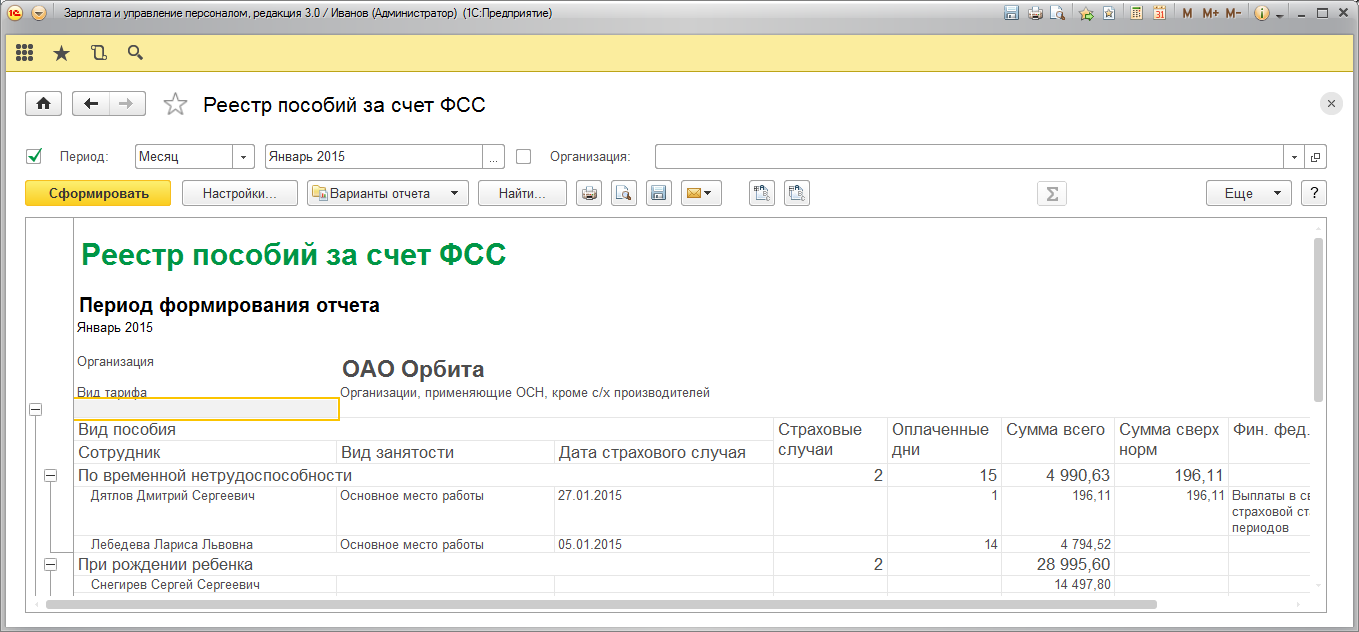Viewport: 1359px width, 632px height.
Task: Click the Январь 2015 period field
Action: click(x=373, y=157)
